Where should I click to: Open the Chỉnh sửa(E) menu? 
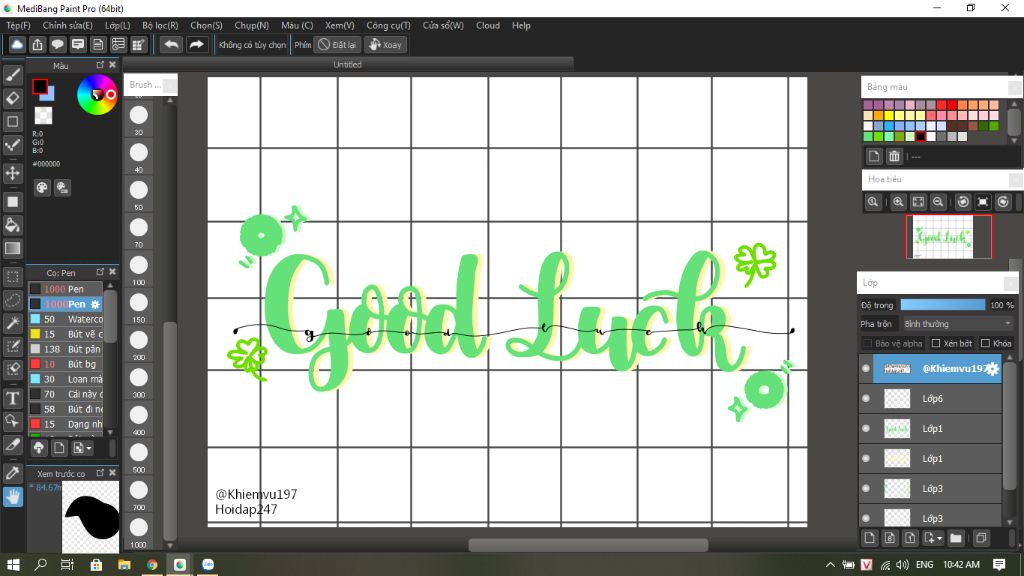[x=67, y=25]
